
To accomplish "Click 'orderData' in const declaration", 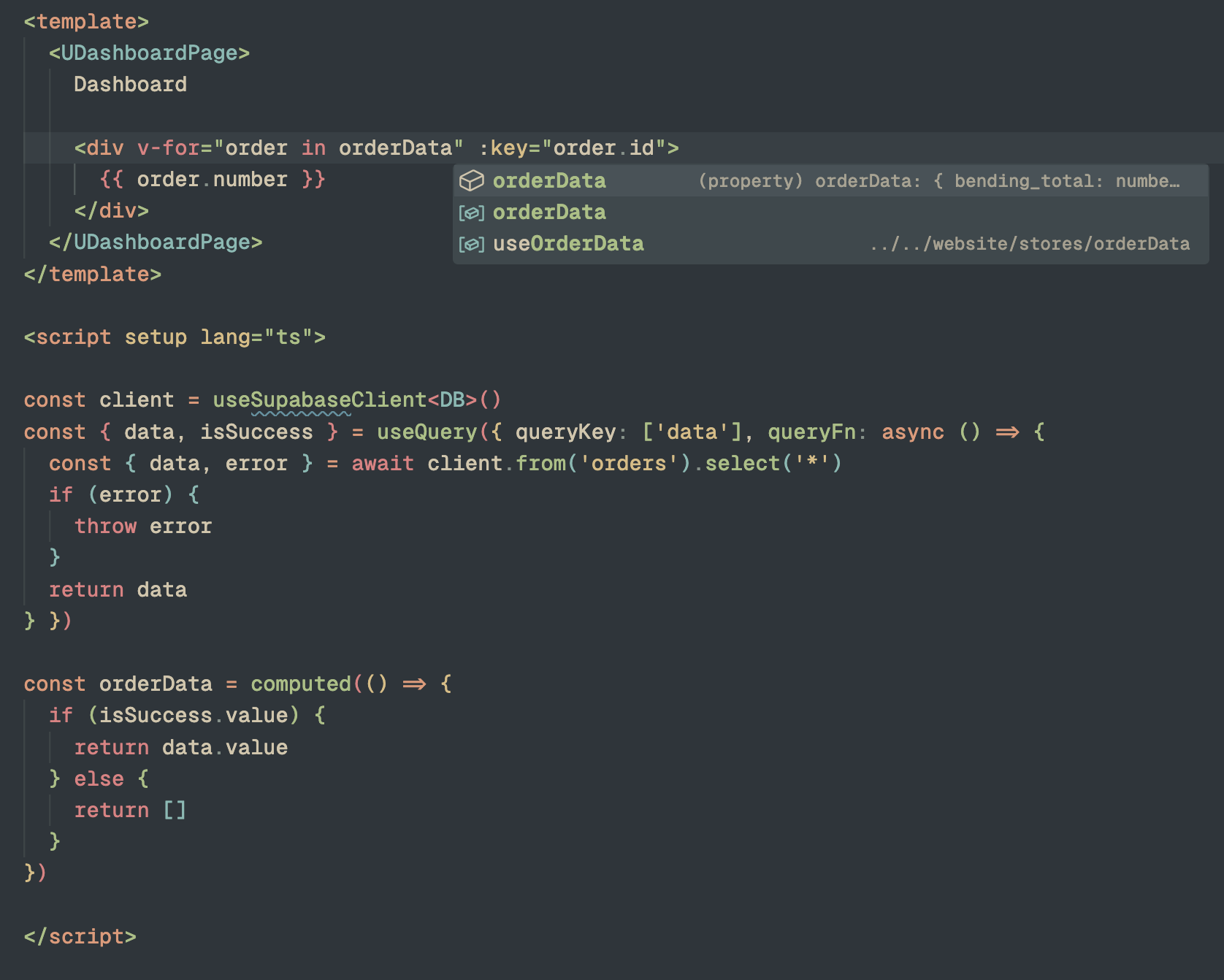I will click(x=156, y=684).
